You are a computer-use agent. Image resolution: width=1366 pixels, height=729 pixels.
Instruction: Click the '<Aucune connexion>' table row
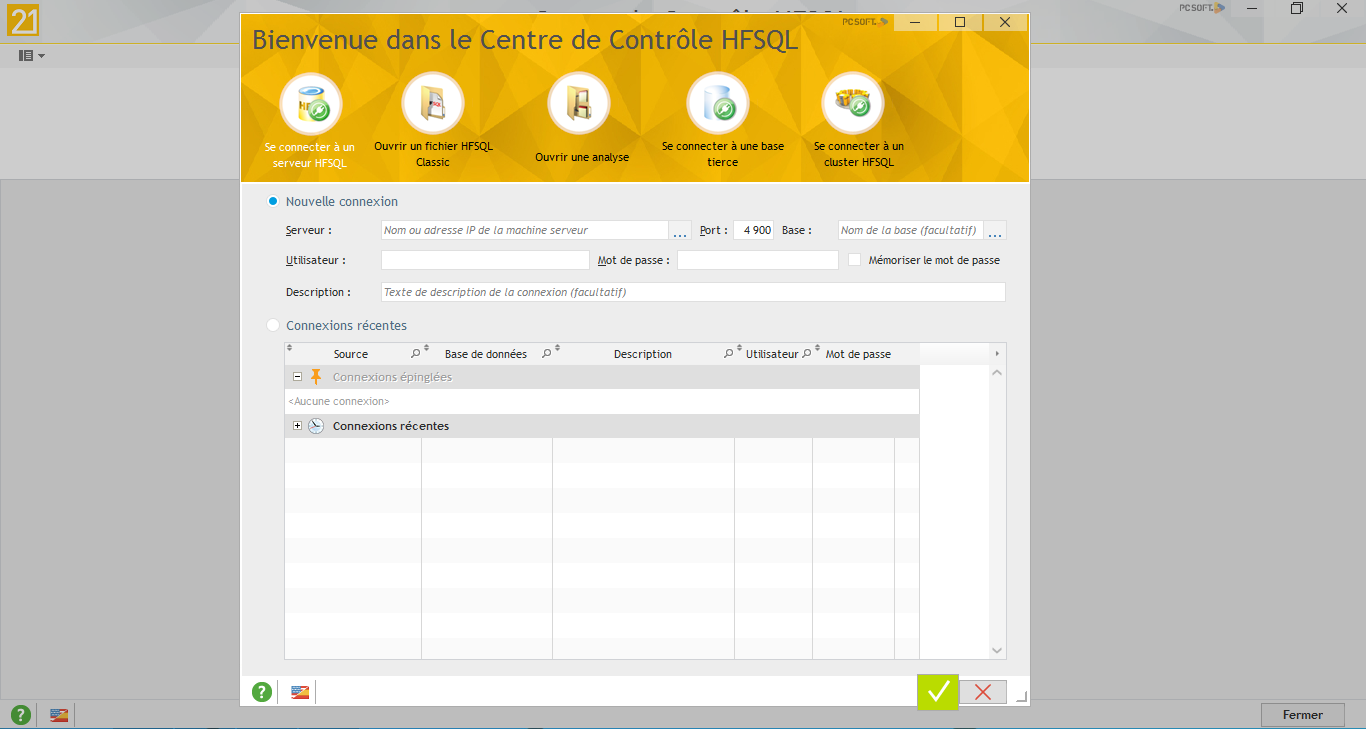pos(602,401)
